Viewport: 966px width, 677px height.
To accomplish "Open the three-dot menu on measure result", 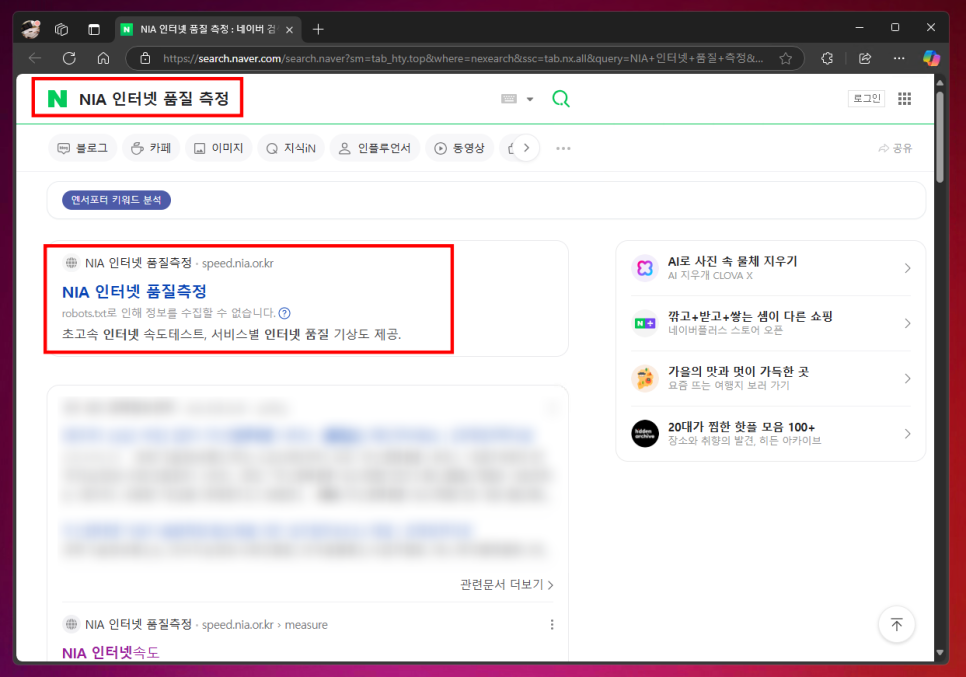I will pyautogui.click(x=552, y=625).
